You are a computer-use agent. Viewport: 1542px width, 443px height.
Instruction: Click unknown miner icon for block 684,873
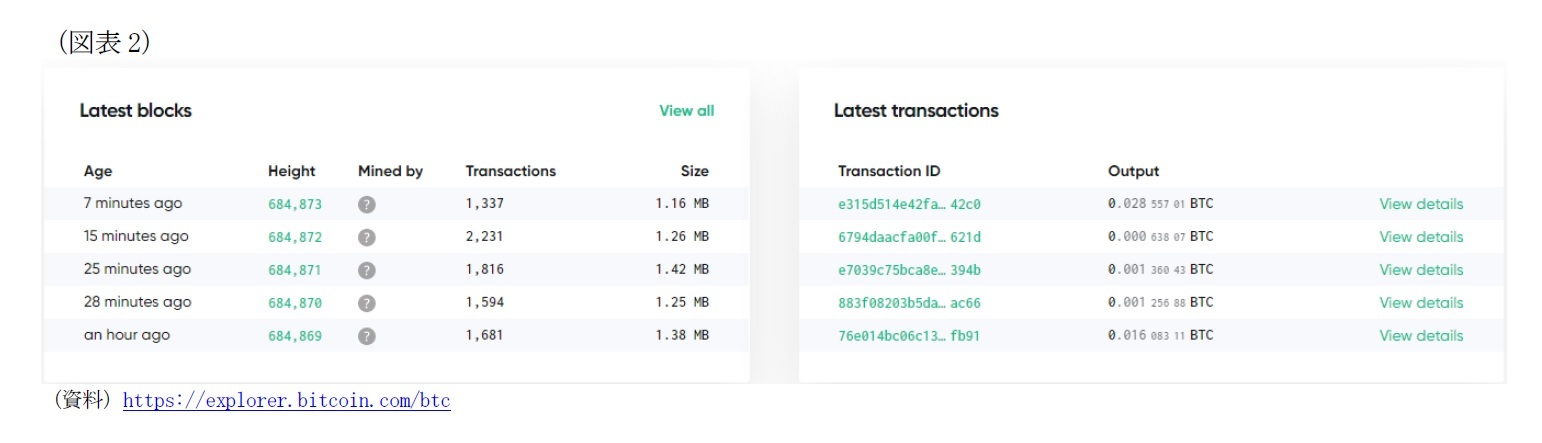pyautogui.click(x=367, y=204)
